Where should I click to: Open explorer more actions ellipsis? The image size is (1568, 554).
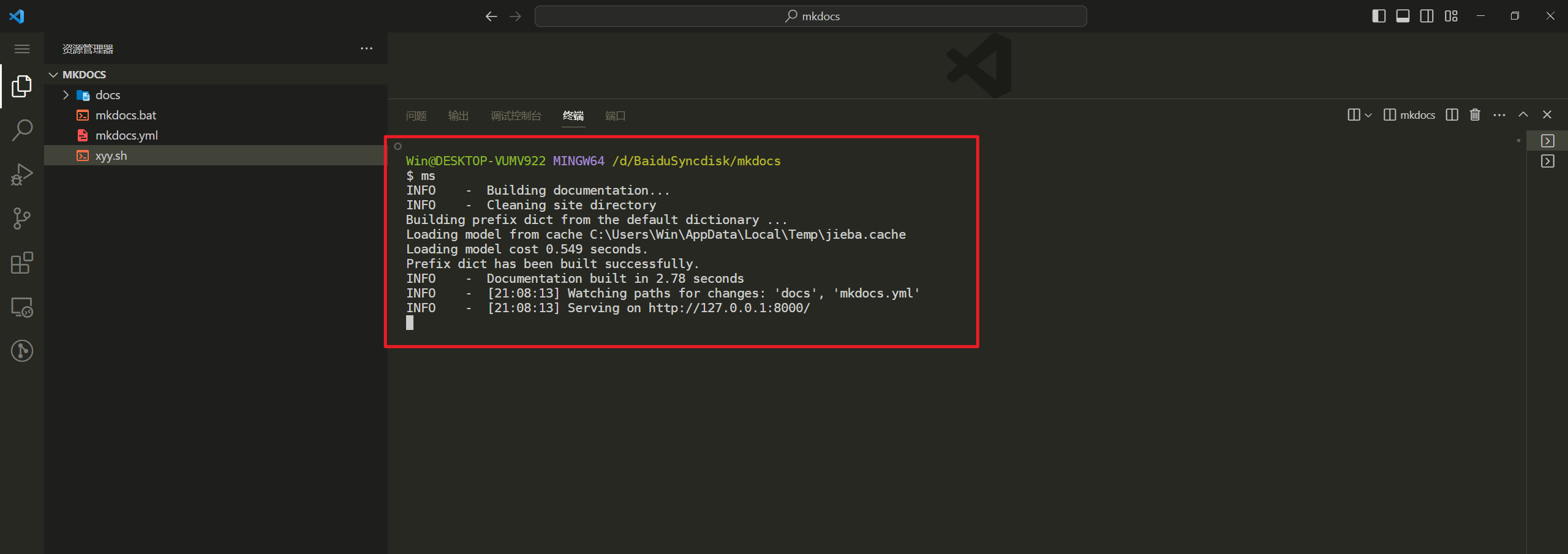(x=366, y=48)
